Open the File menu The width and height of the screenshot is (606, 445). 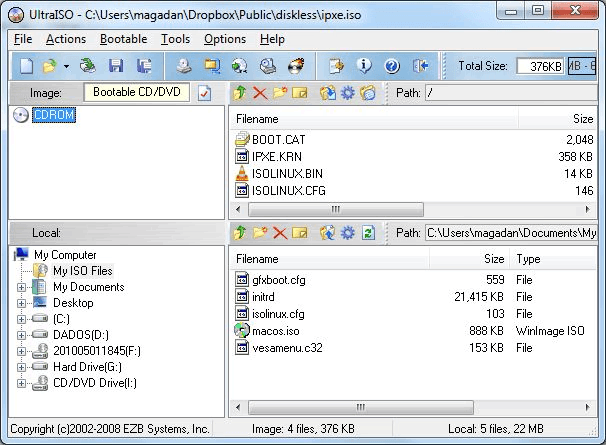23,39
